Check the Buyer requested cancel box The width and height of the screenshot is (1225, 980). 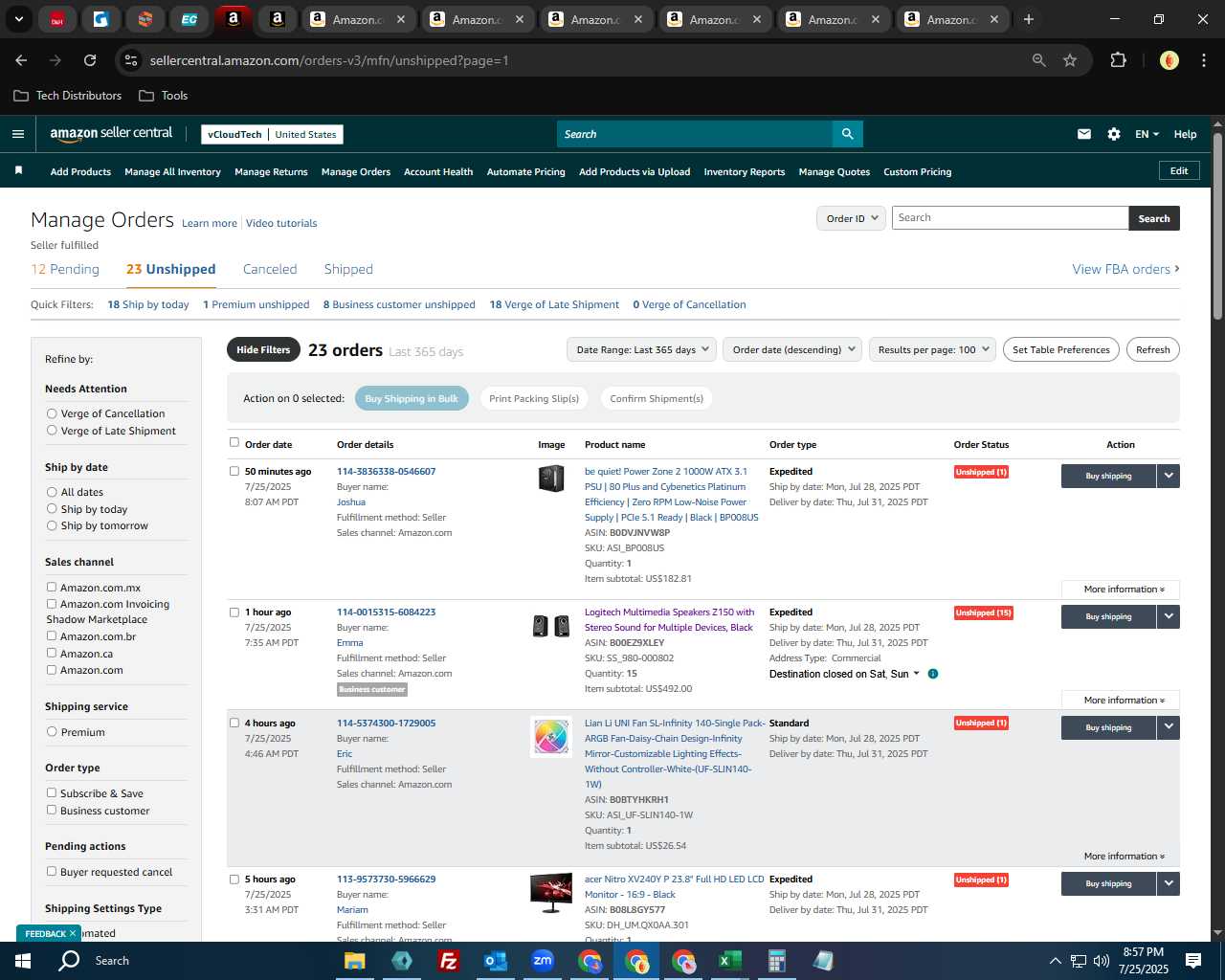point(52,871)
